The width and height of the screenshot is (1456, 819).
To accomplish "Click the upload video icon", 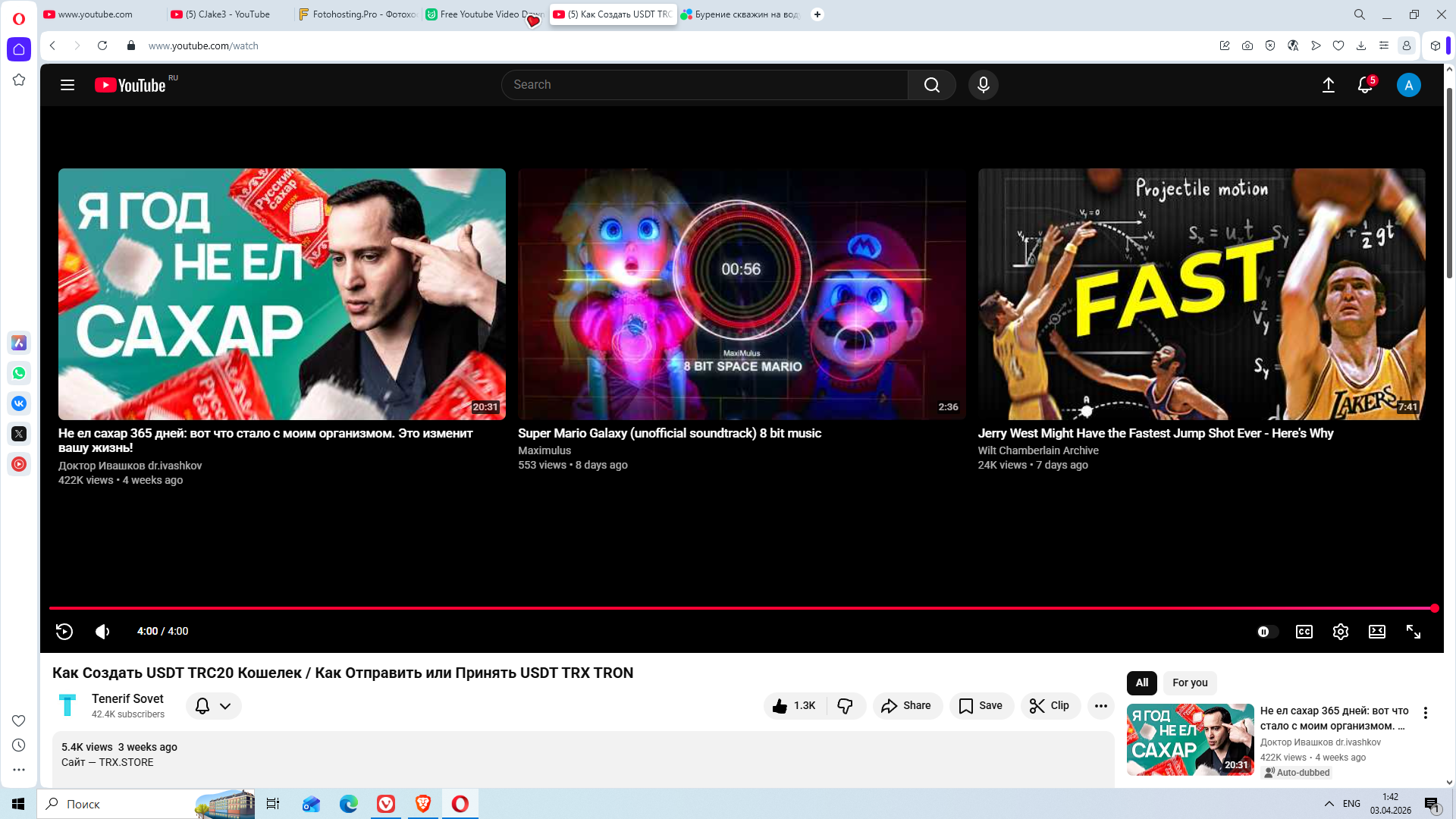I will [x=1328, y=85].
